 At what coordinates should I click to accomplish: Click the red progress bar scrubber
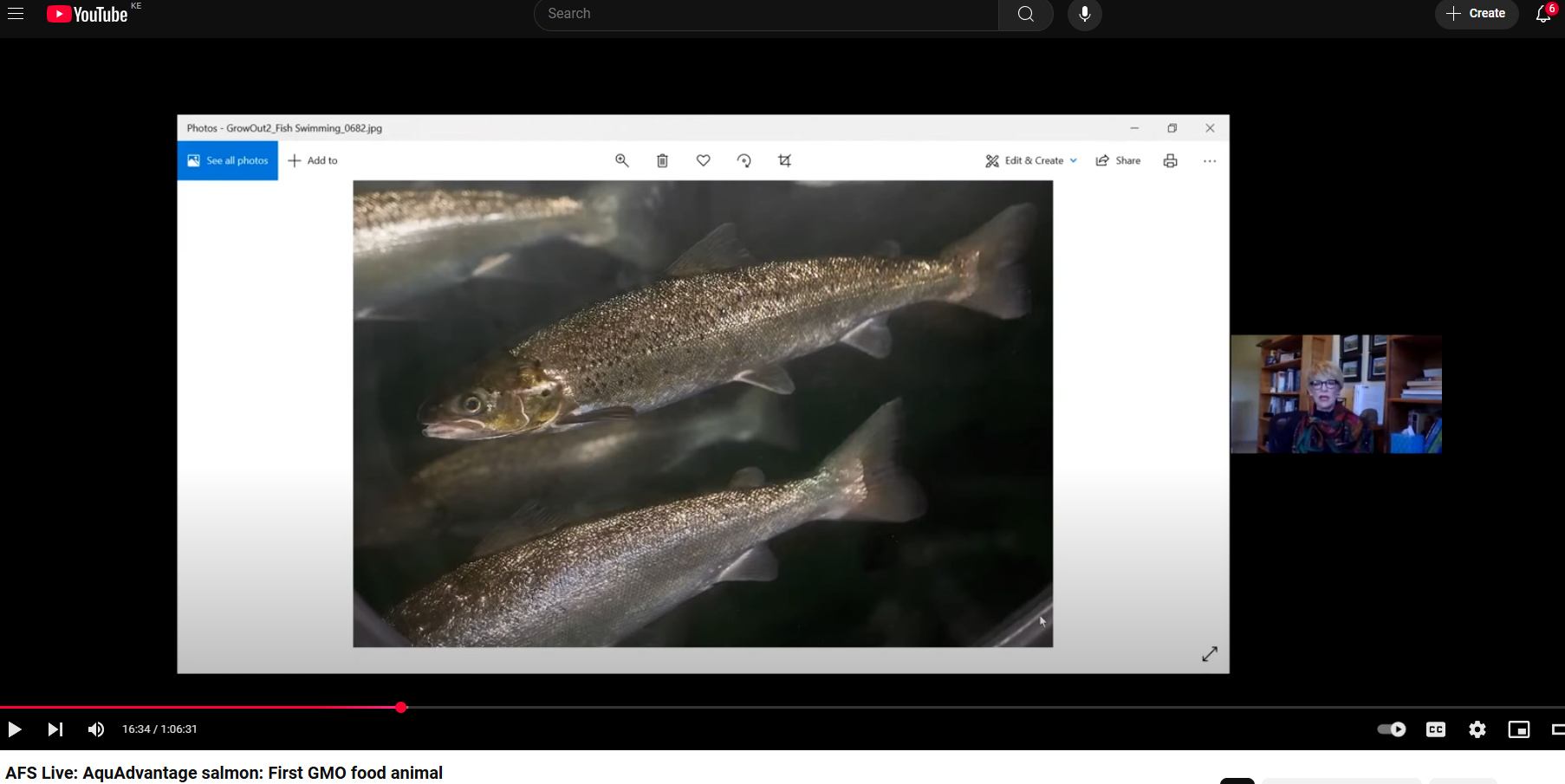tap(401, 708)
